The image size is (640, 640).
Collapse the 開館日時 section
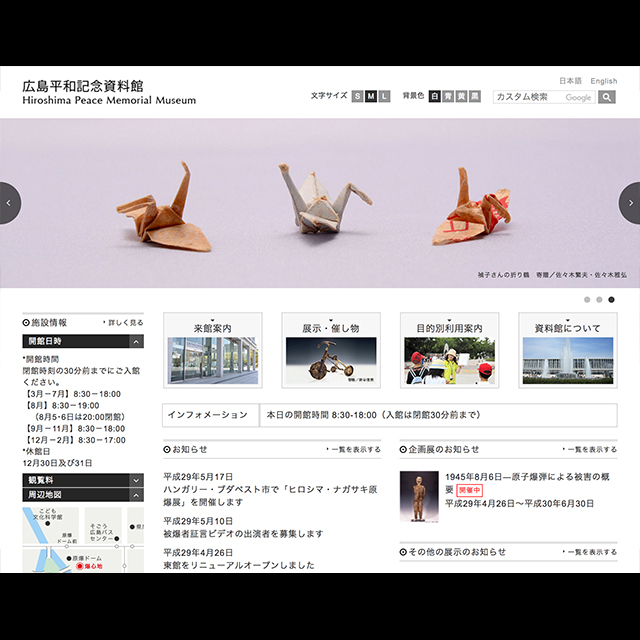(x=83, y=341)
